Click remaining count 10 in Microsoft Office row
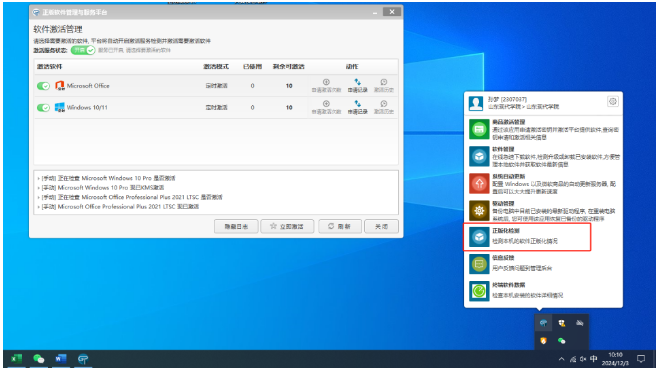Viewport: 656px width, 371px height. [x=289, y=86]
